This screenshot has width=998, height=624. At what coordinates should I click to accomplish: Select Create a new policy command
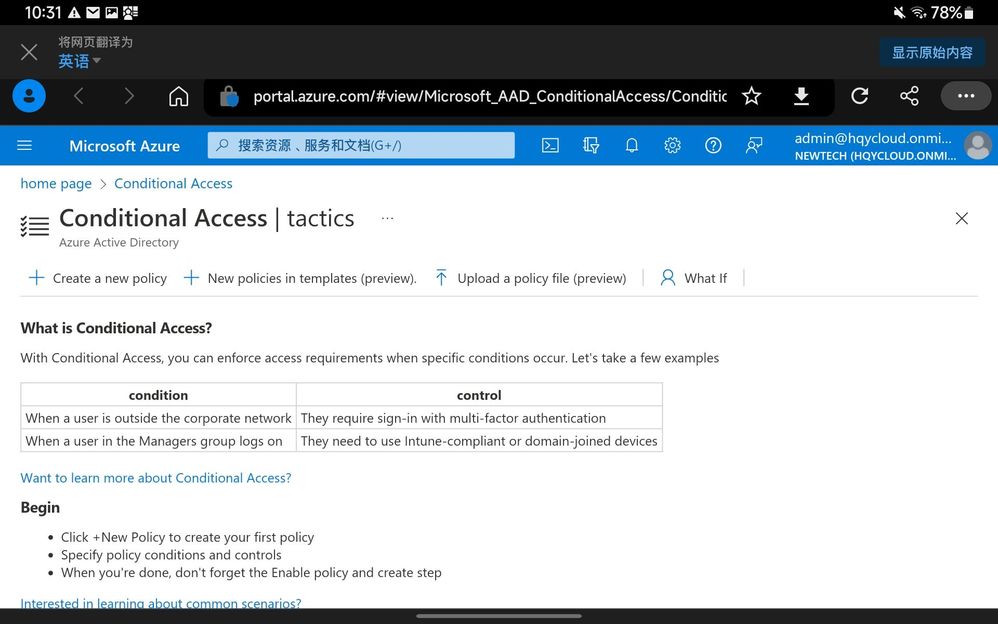pos(97,278)
